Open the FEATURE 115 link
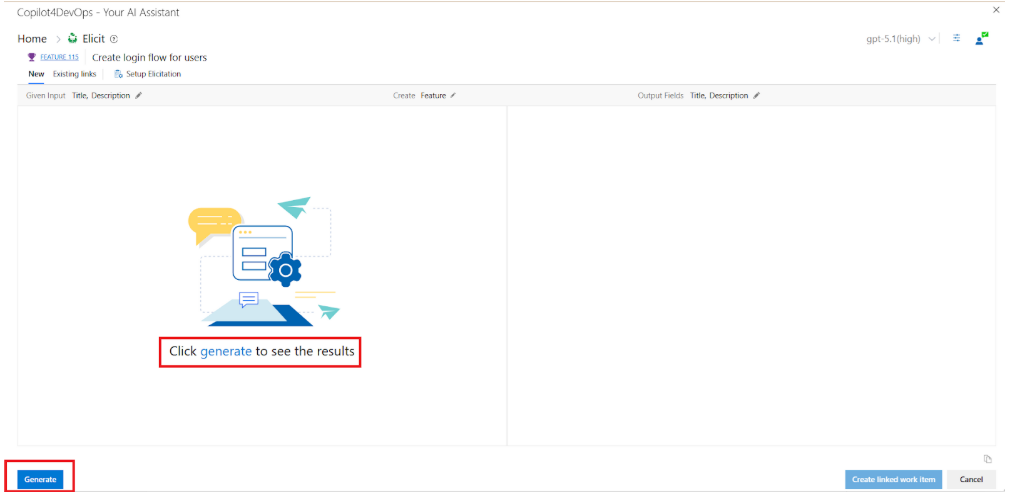 [x=59, y=58]
